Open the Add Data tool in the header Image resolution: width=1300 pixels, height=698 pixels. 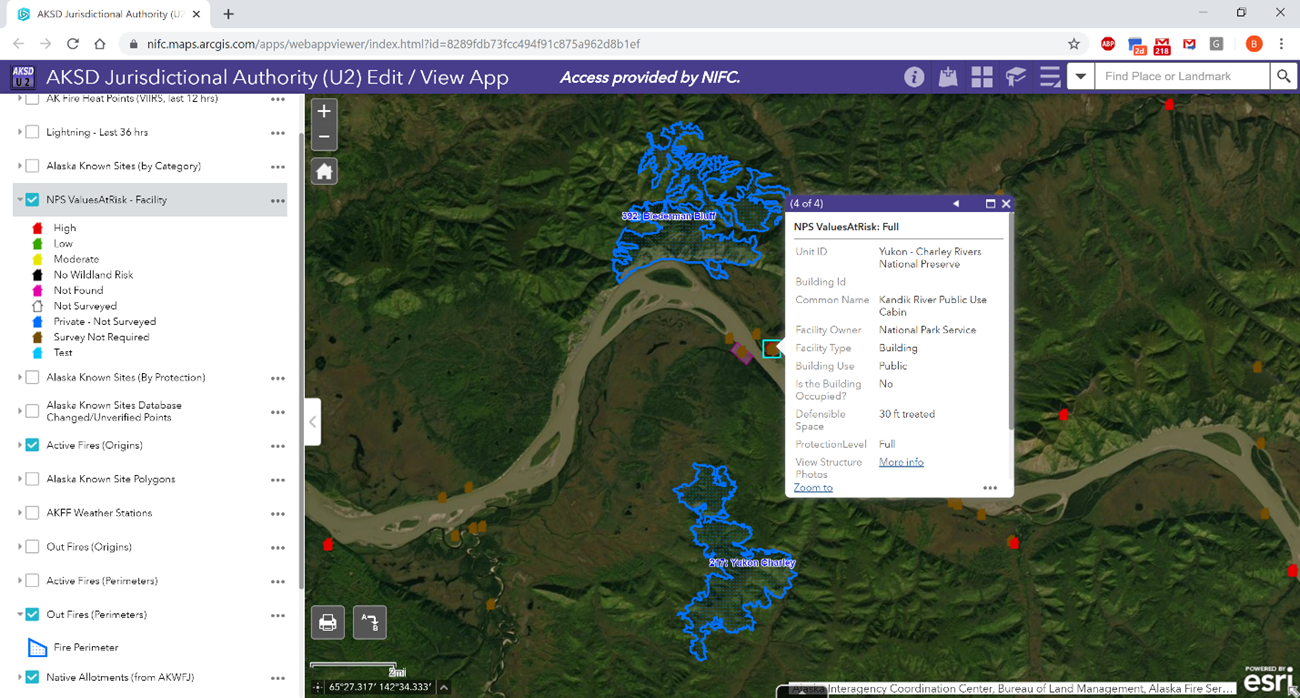pos(947,76)
